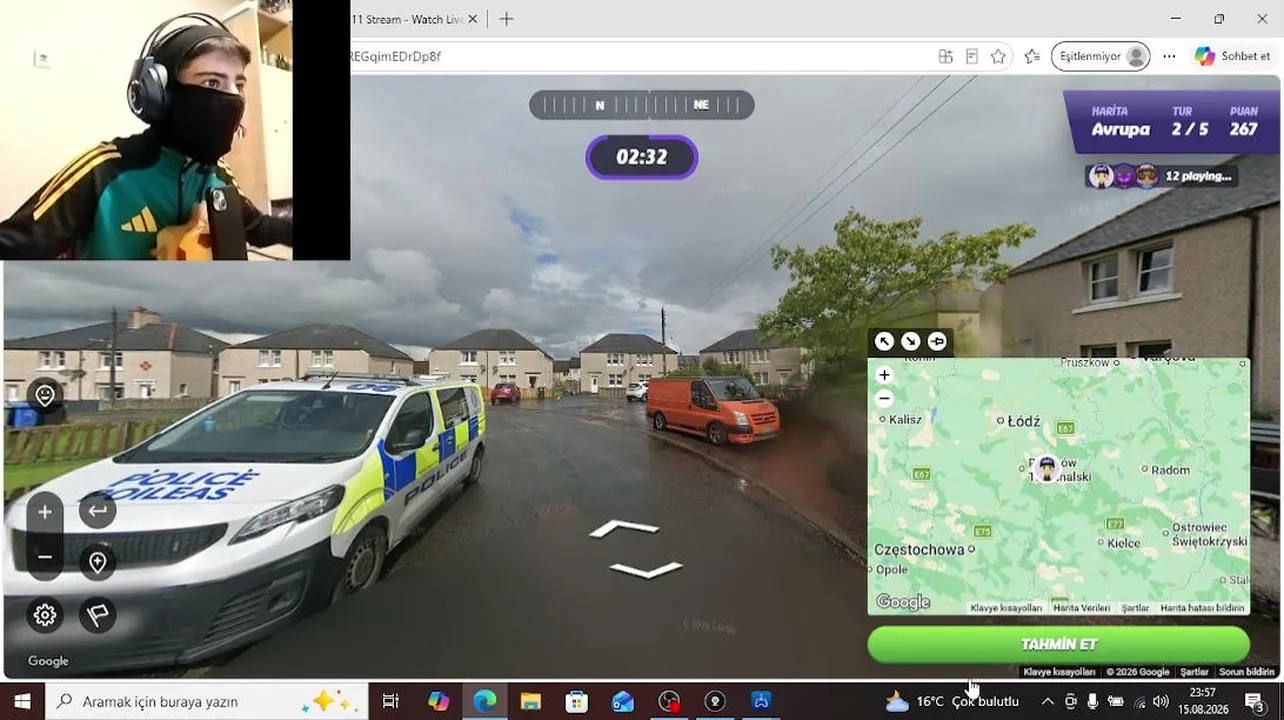Open the Windows Start menu

point(22,701)
